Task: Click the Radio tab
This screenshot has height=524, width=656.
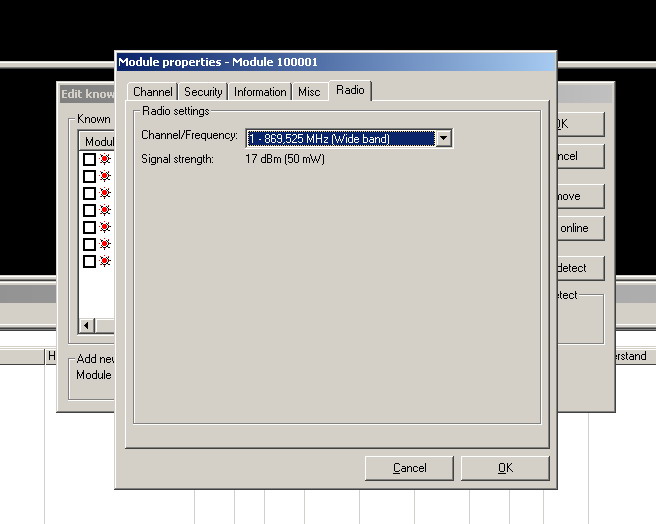Action: click(350, 90)
